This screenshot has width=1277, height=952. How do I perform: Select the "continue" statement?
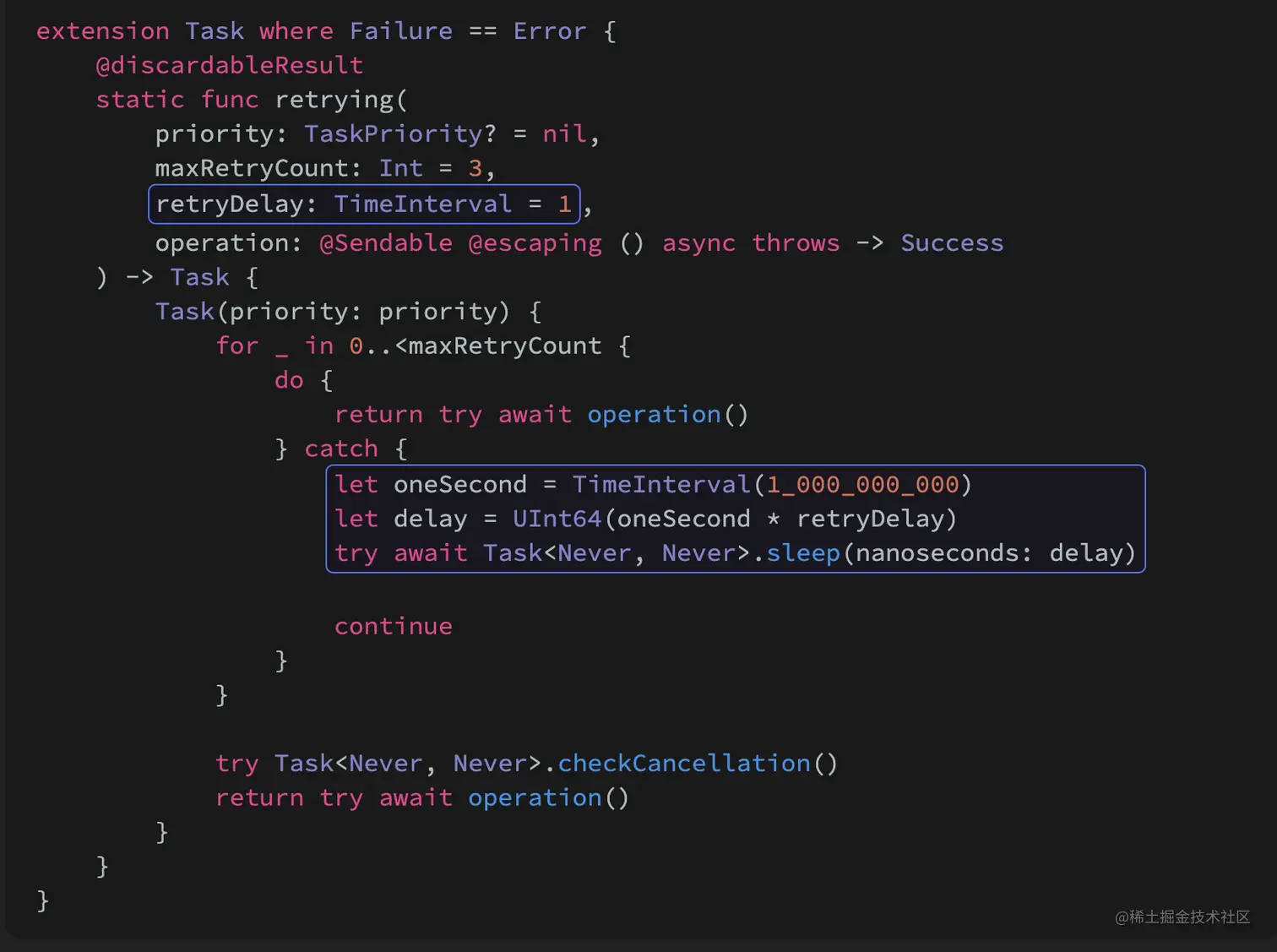coord(394,626)
